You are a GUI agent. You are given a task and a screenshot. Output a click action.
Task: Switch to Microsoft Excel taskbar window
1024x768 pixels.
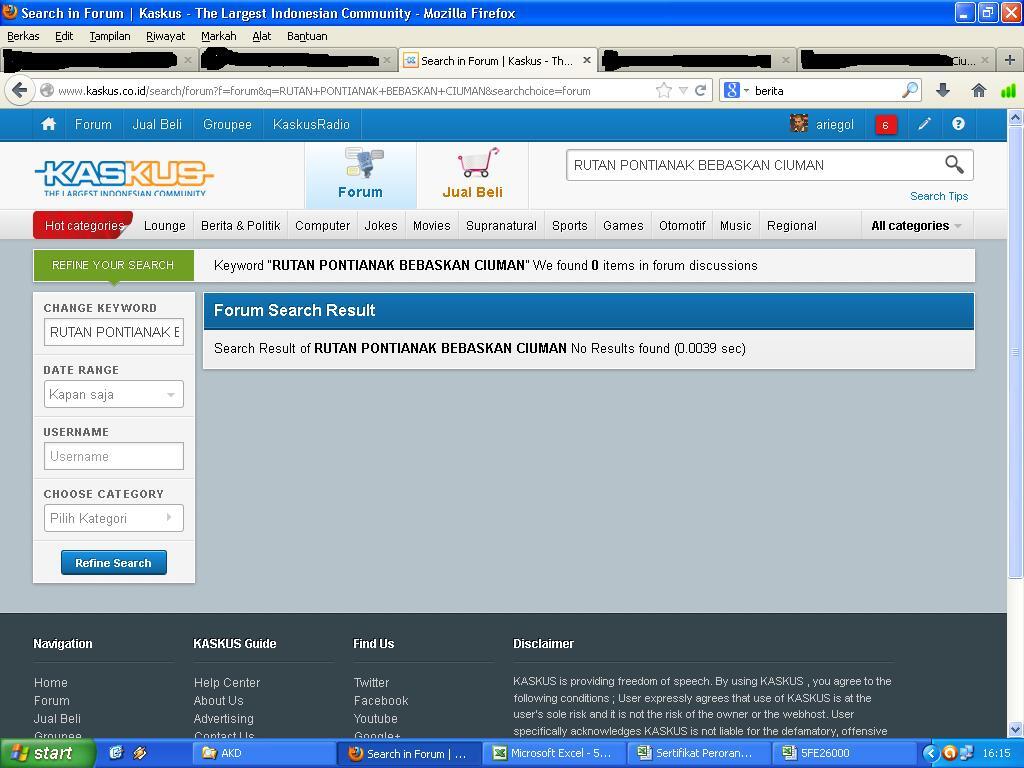click(554, 753)
